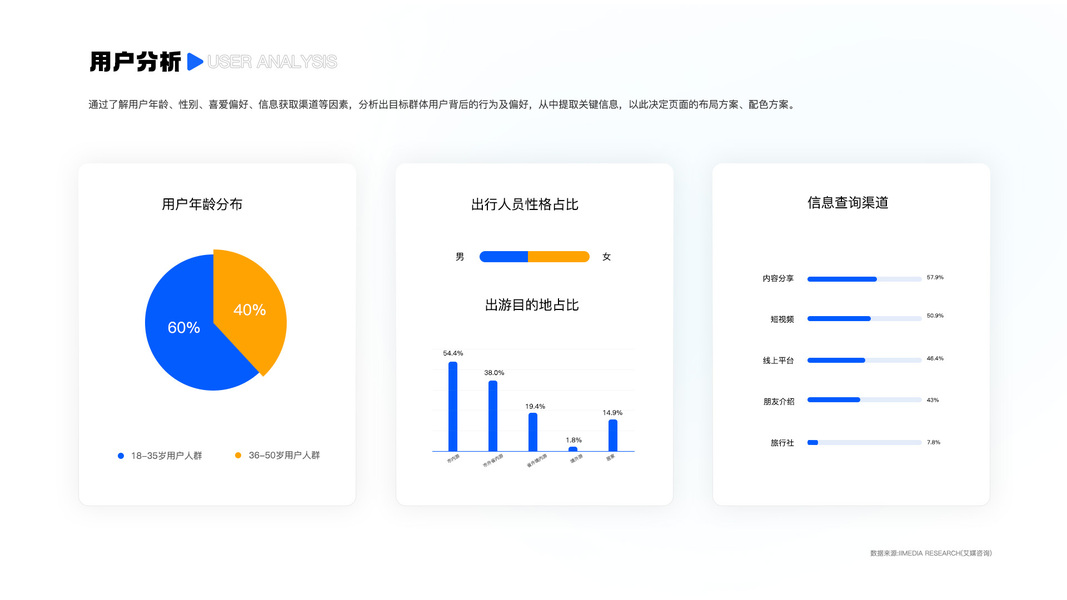Click the 43% value

pyautogui.click(x=932, y=400)
